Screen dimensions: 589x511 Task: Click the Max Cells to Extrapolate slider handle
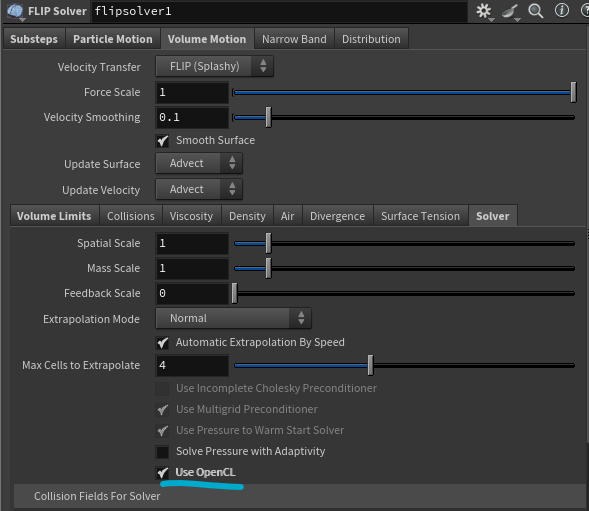point(370,365)
